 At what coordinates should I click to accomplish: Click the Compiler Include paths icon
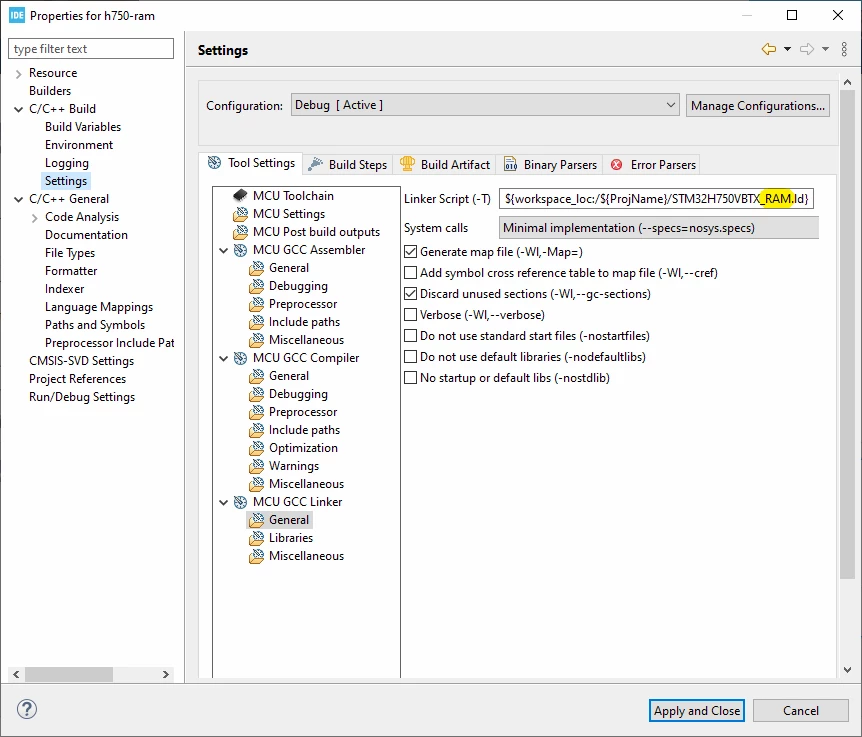pyautogui.click(x=256, y=430)
